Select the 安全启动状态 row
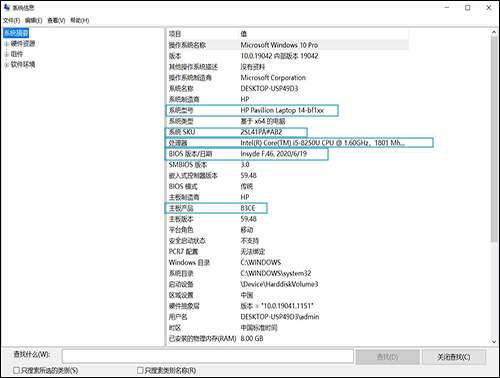Image resolution: width=500 pixels, height=378 pixels. pyautogui.click(x=288, y=241)
